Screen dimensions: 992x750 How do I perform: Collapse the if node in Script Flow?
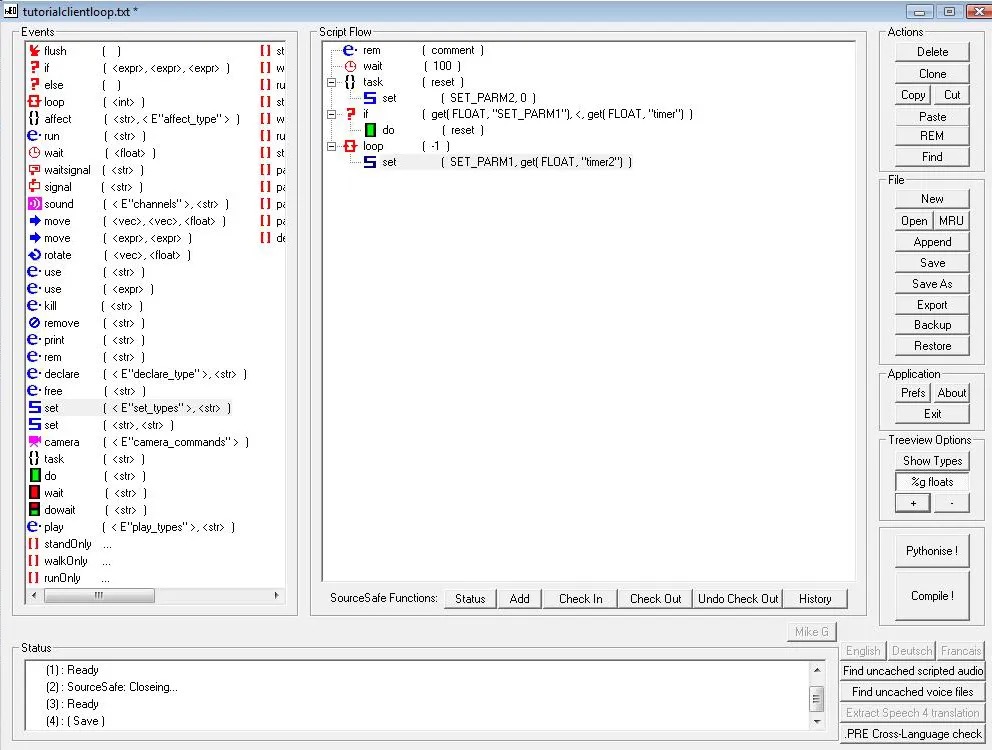(332, 115)
